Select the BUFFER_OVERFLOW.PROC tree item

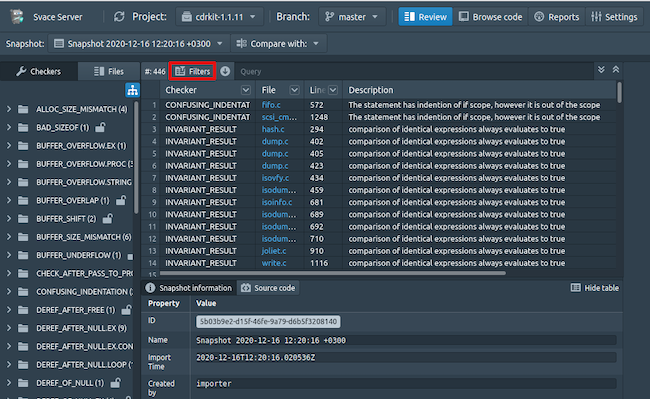click(x=85, y=164)
